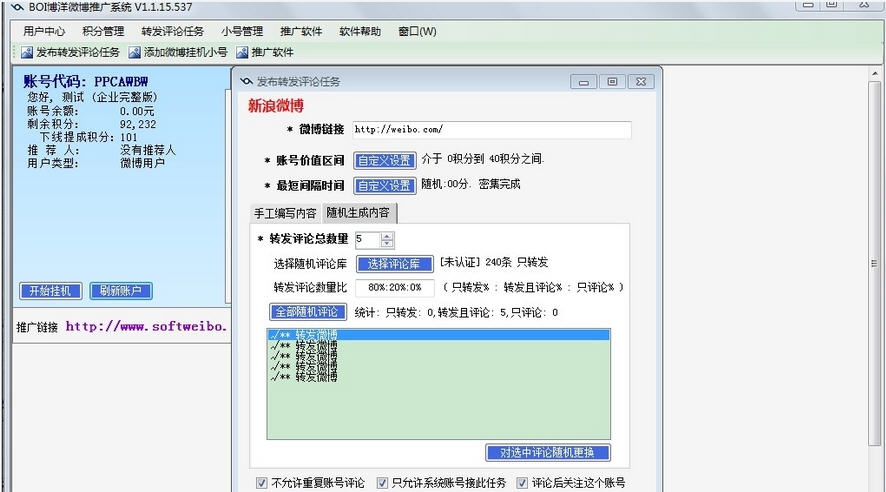Open the 推广软件 menu
This screenshot has height=492, width=886.
tap(301, 31)
